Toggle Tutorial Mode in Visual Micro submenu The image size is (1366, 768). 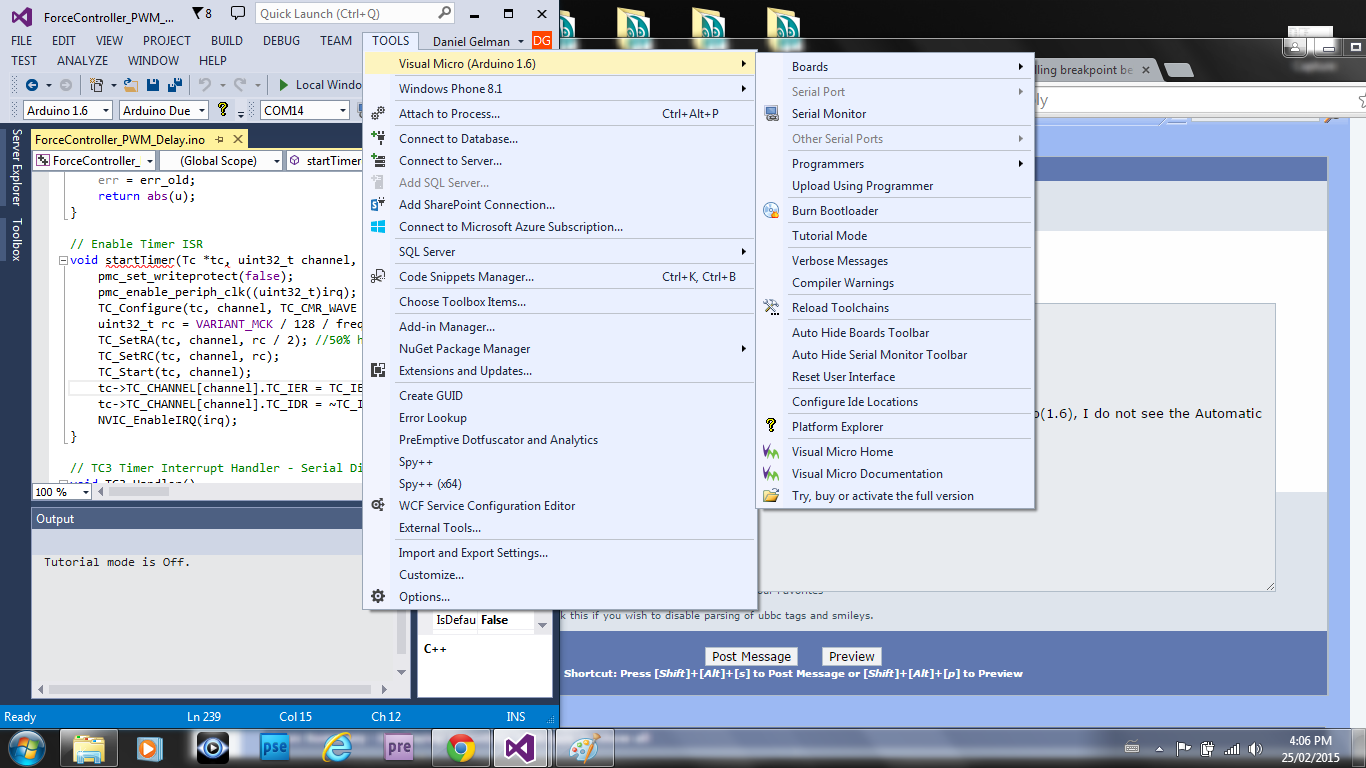pos(895,236)
